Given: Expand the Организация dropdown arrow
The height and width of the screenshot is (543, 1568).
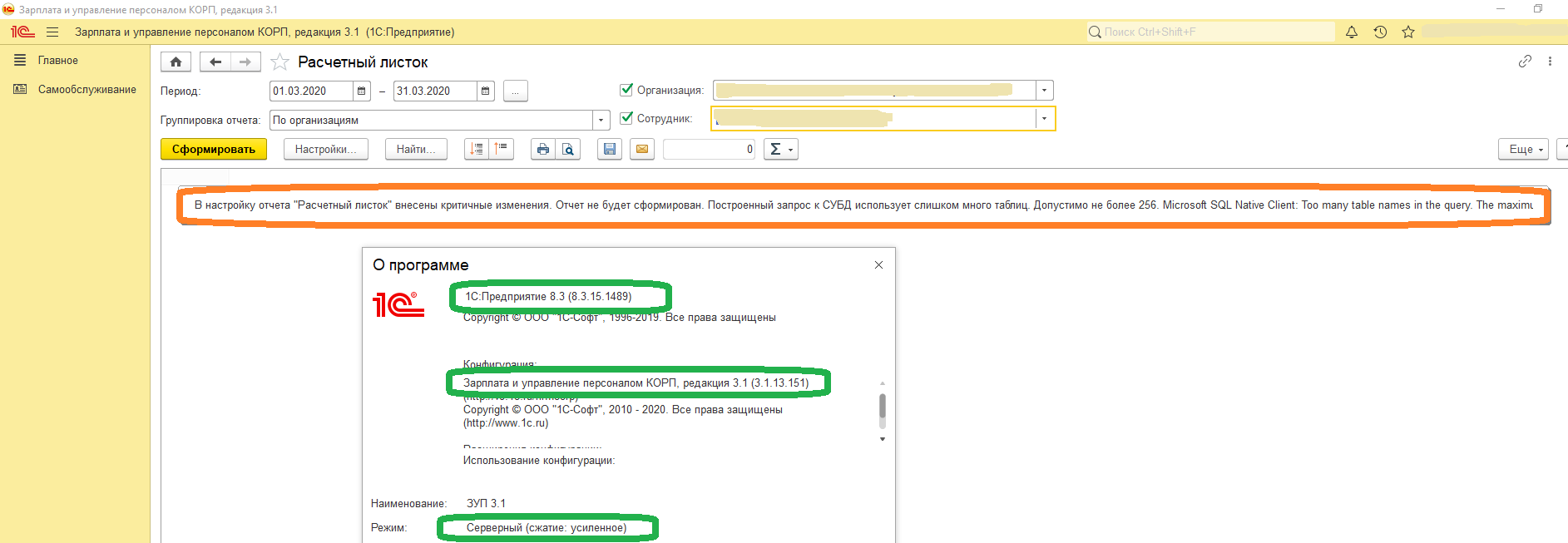Looking at the screenshot, I should pyautogui.click(x=1045, y=90).
